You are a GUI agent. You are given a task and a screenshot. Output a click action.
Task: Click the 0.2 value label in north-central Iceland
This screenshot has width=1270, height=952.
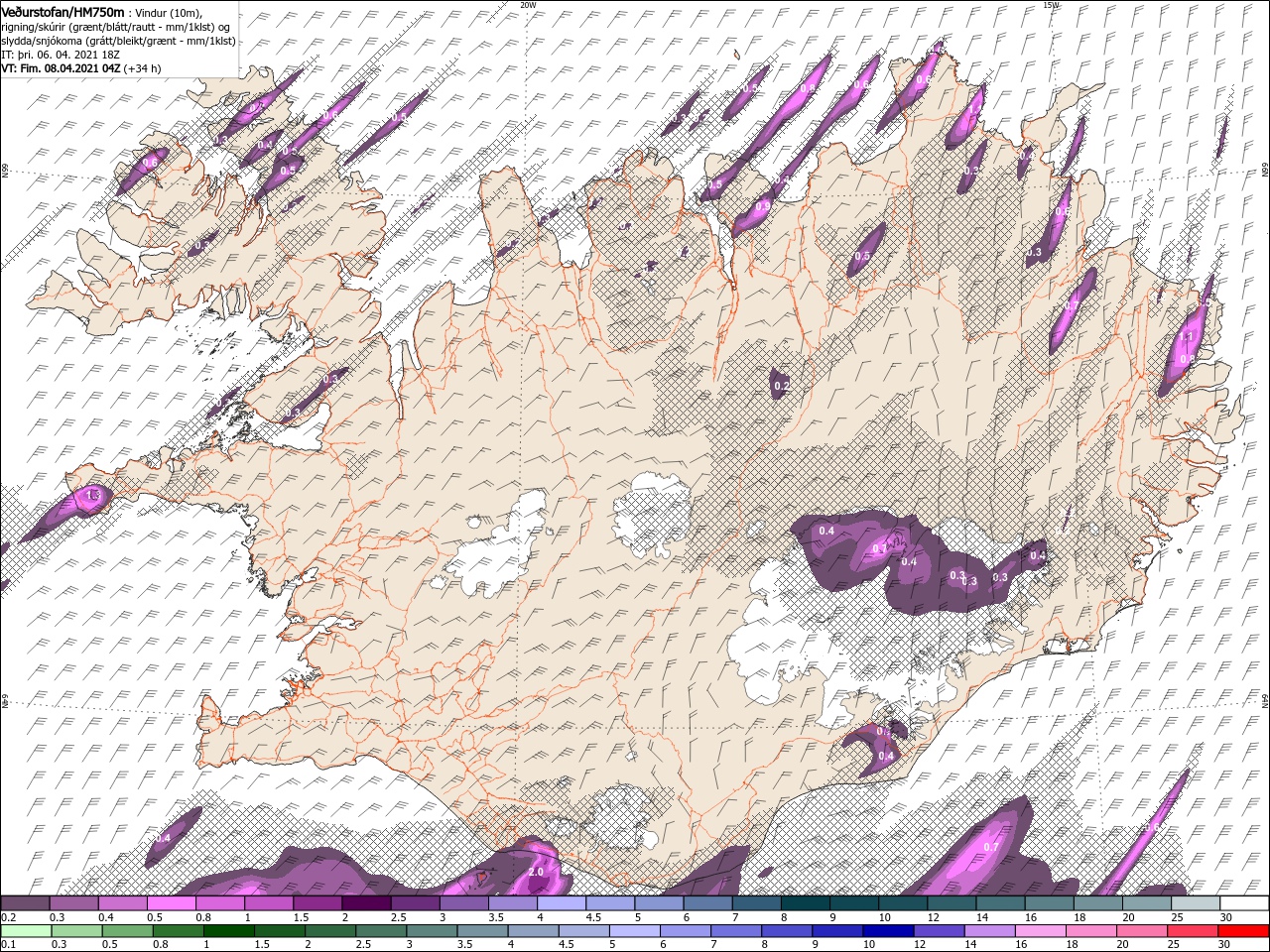pos(782,386)
